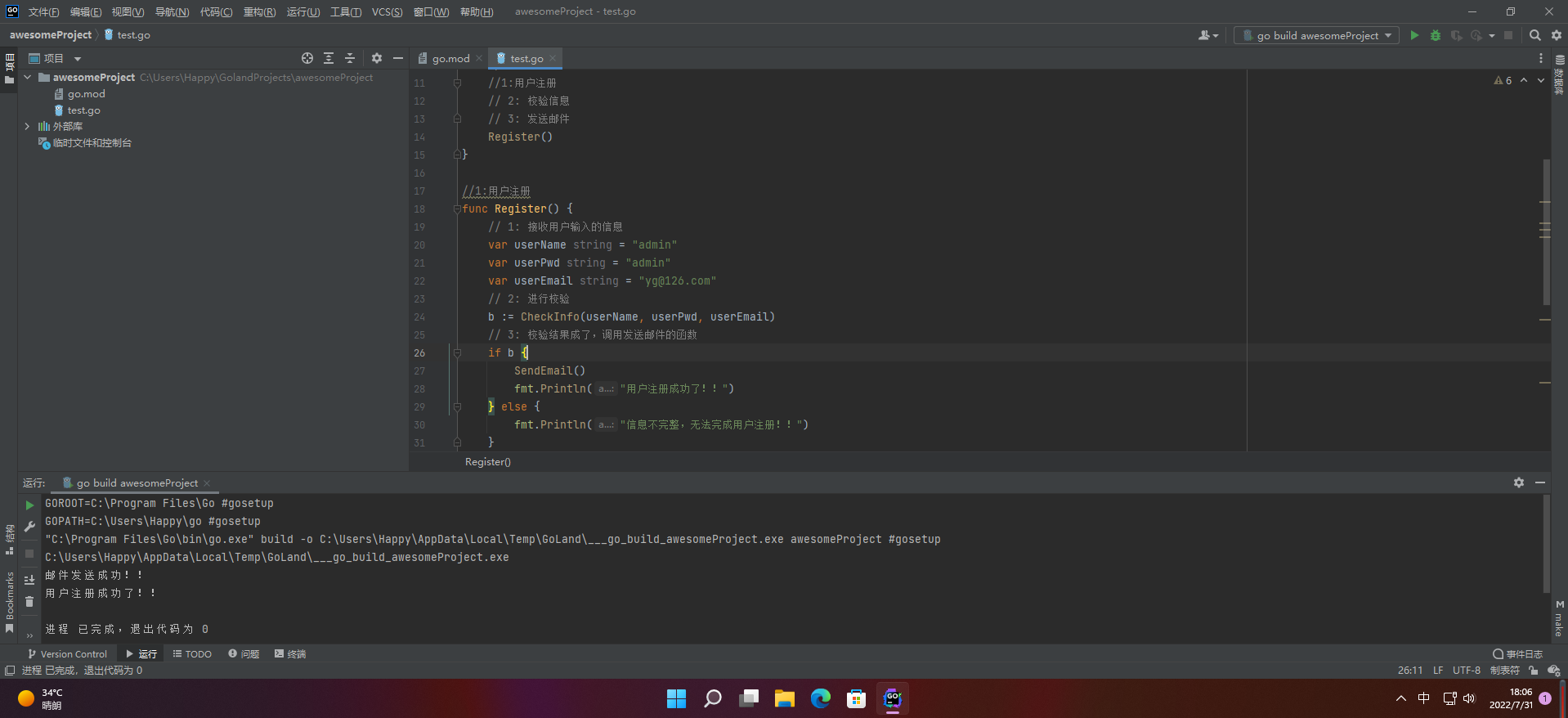Screen dimensions: 1568x718
Task: Open the 编辑(E) menu
Action: 86,11
